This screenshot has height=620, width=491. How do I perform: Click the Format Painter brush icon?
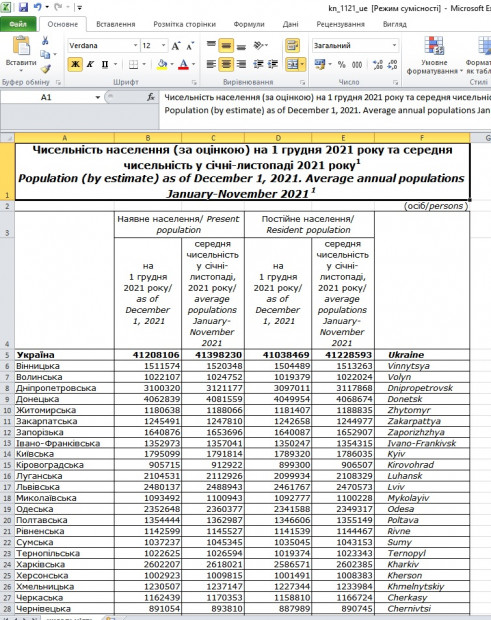tap(45, 69)
